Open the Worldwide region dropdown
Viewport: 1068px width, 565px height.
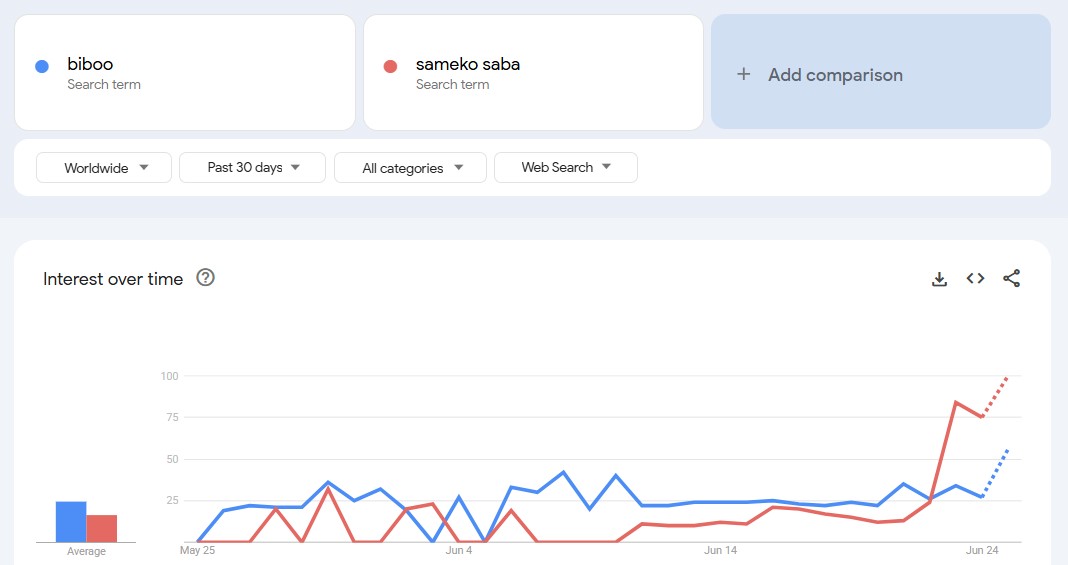click(104, 168)
